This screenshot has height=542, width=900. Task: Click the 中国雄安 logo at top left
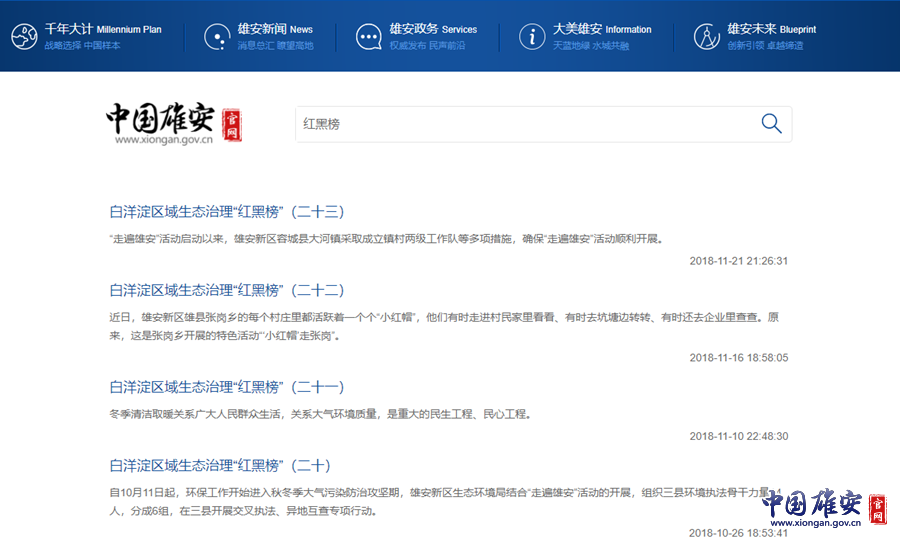point(160,119)
